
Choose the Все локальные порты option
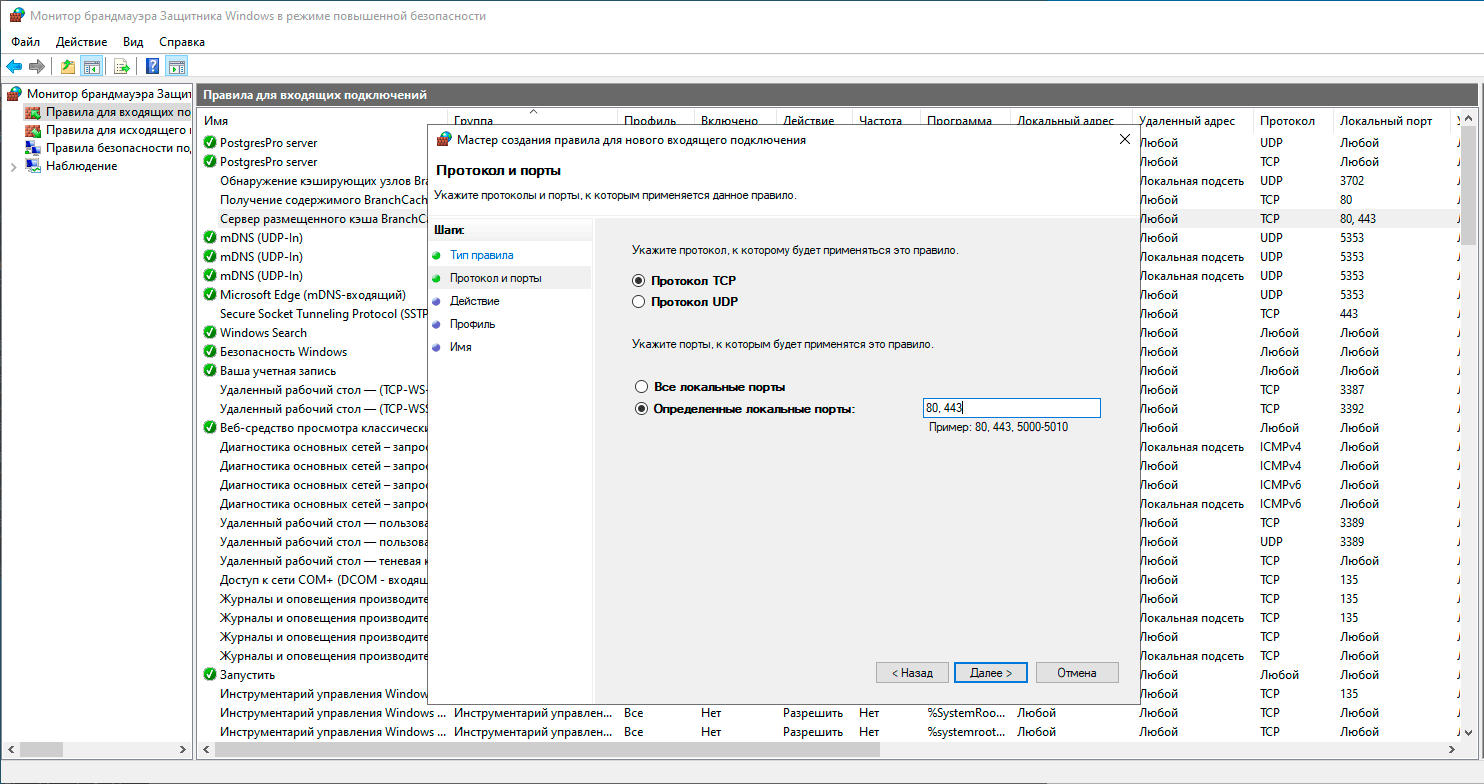pyautogui.click(x=642, y=386)
